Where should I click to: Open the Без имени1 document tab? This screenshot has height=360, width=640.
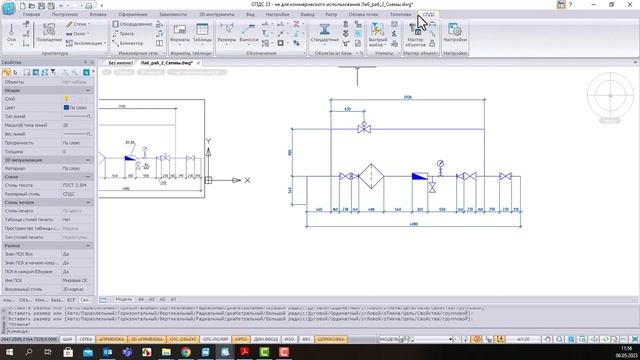click(120, 63)
